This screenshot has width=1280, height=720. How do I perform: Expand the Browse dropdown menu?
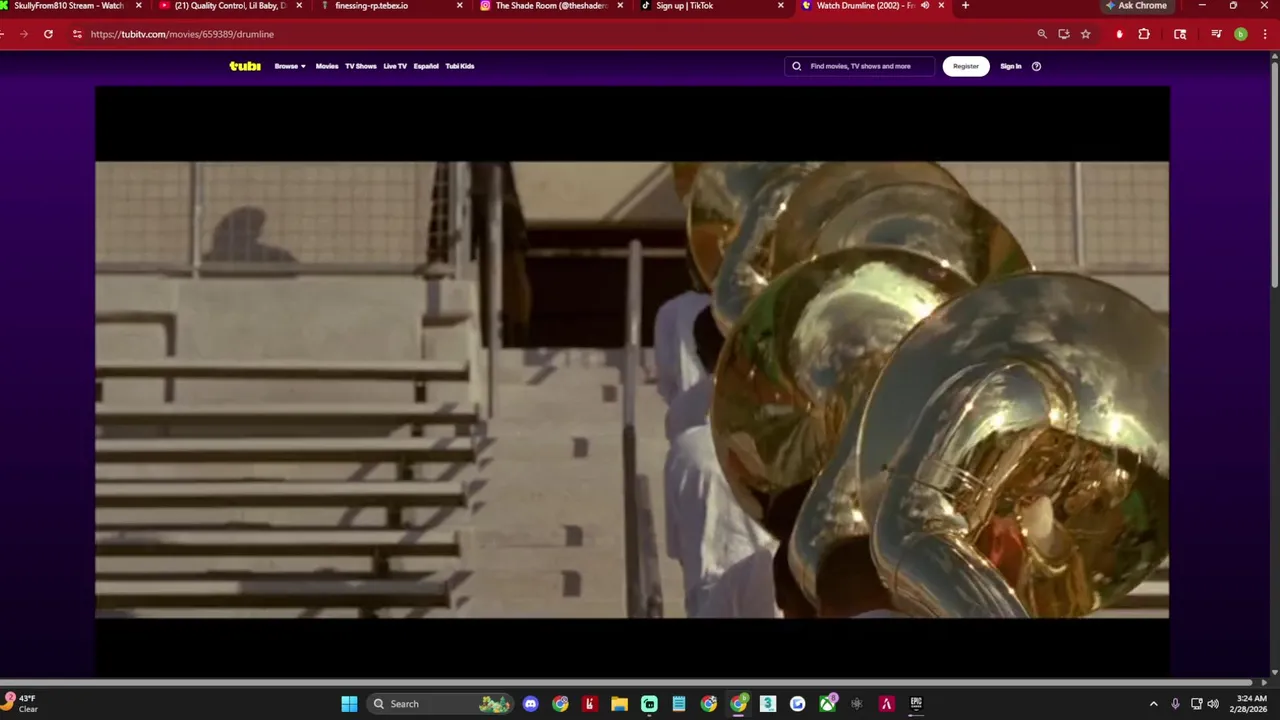[x=290, y=66]
